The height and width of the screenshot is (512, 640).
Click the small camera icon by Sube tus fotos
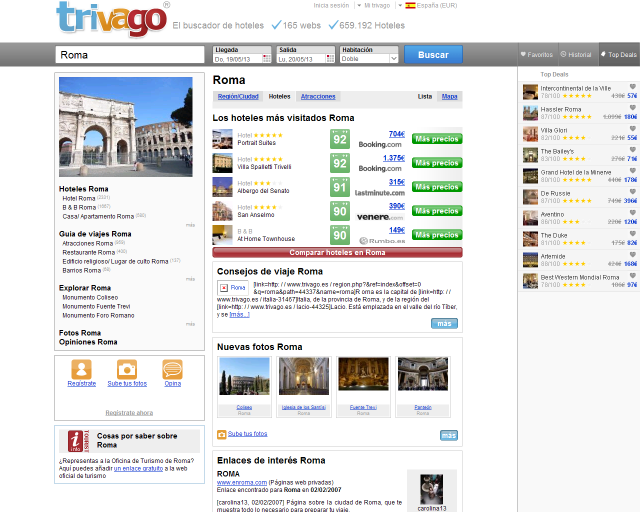click(x=221, y=434)
